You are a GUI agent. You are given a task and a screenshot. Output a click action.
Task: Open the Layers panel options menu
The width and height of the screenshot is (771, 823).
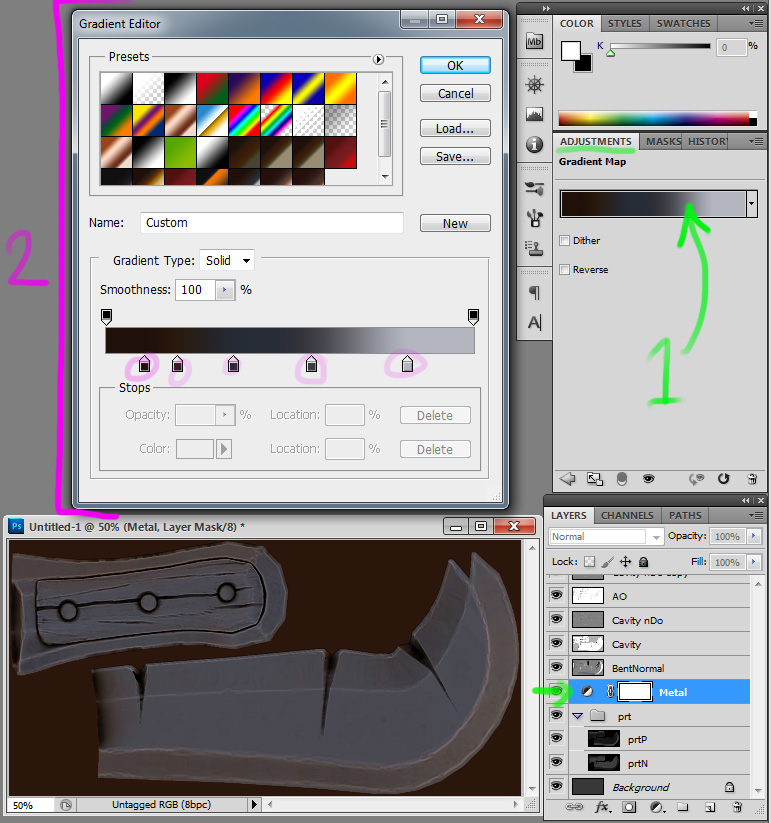(756, 515)
